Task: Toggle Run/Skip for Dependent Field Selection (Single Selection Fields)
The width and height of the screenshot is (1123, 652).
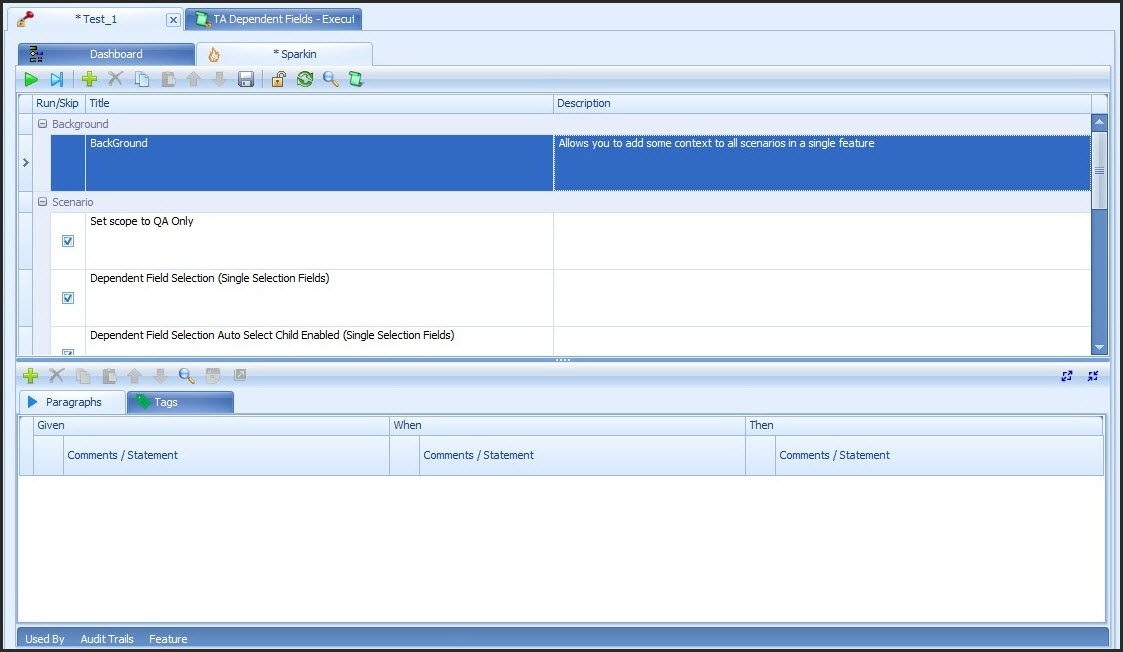Action: click(x=68, y=298)
